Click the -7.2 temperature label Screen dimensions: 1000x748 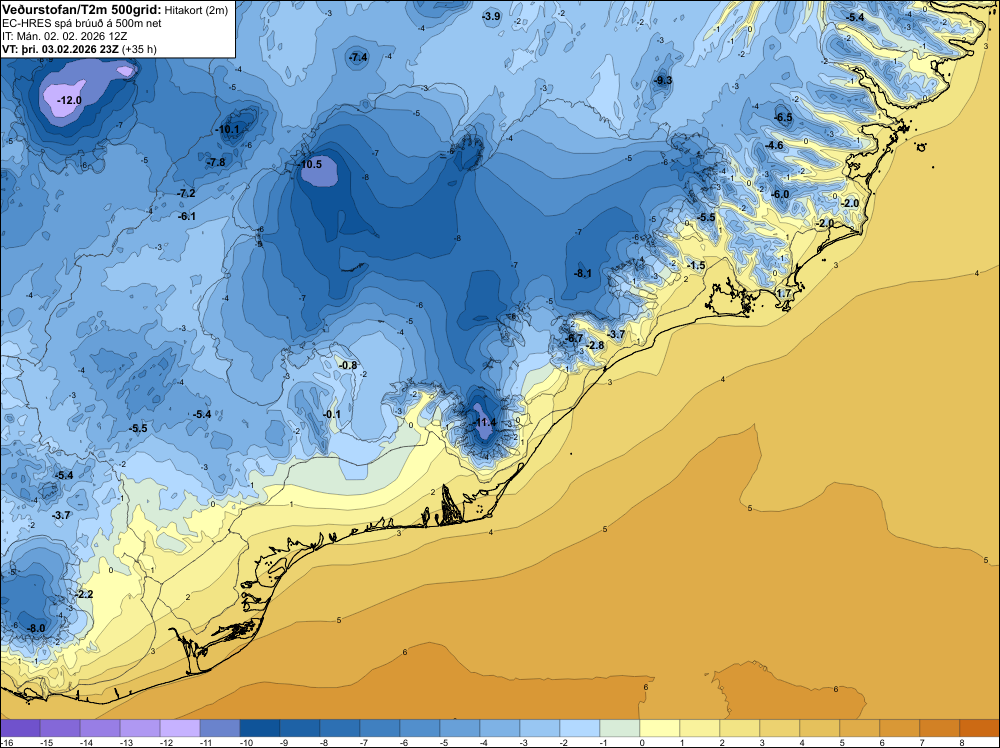[x=186, y=193]
